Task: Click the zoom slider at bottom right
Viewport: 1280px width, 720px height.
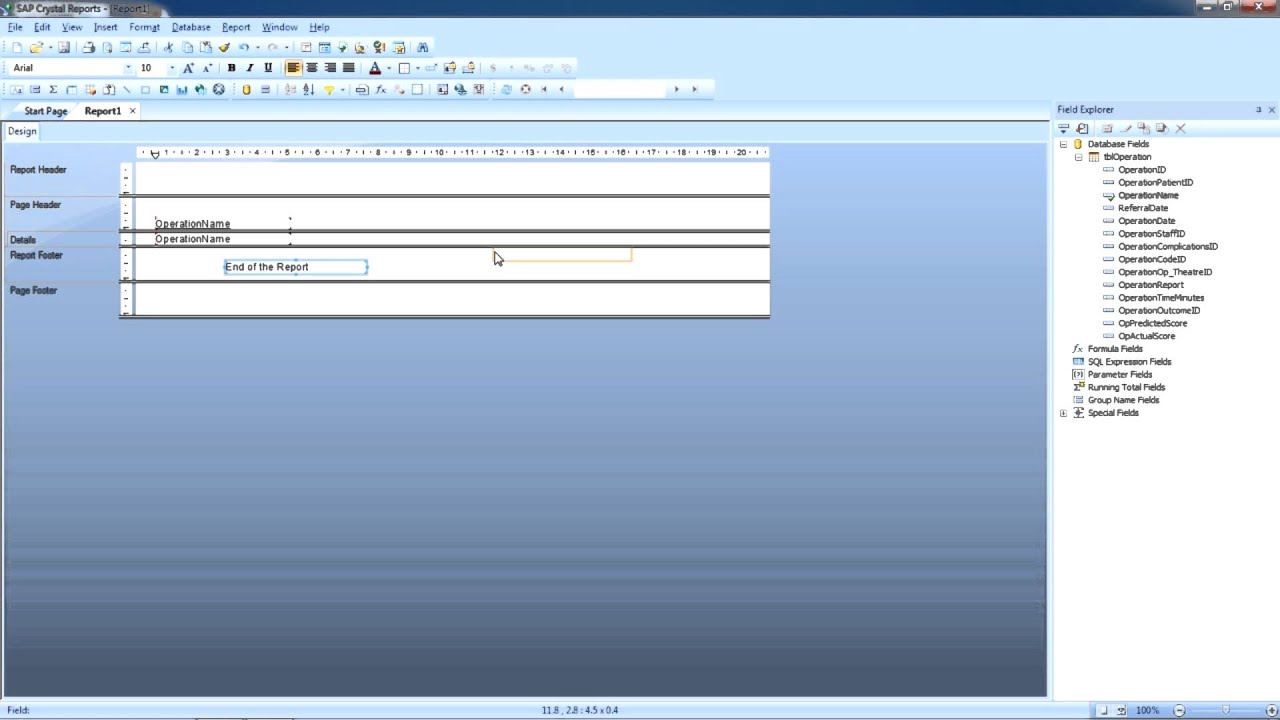Action: pos(1226,710)
